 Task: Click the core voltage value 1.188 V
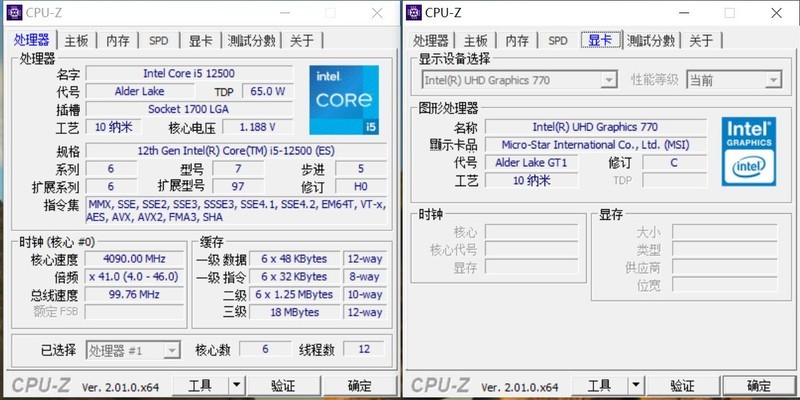coord(258,127)
